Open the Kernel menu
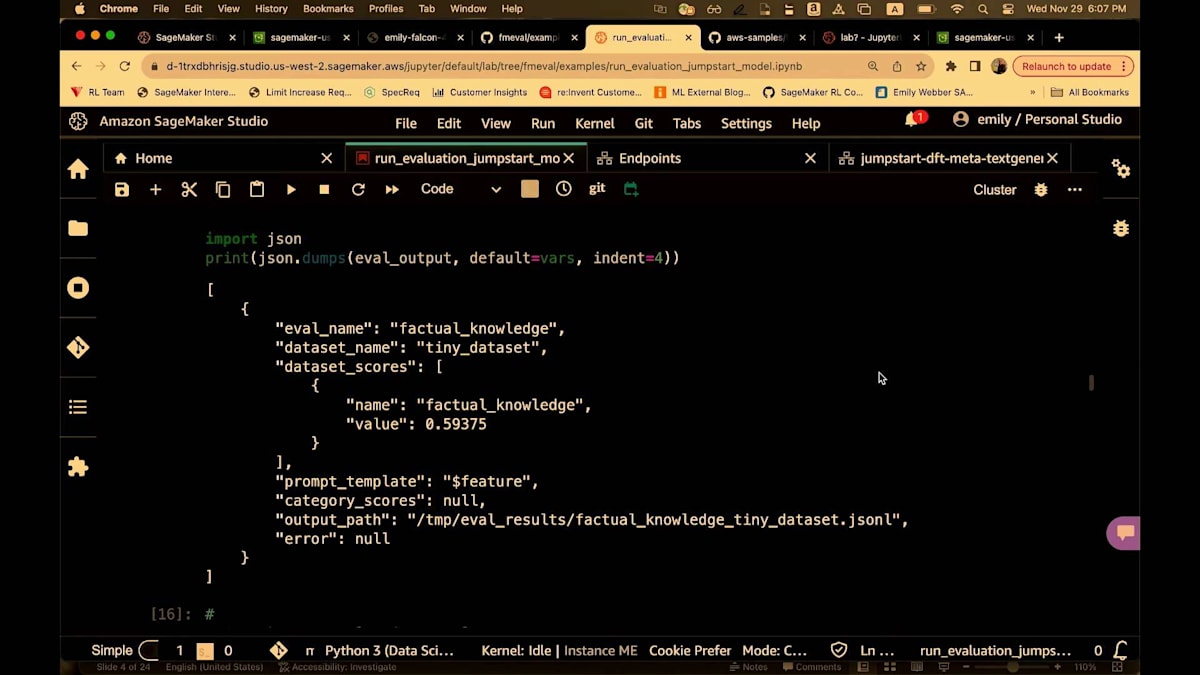Screen dimensions: 1200x675 [x=595, y=123]
